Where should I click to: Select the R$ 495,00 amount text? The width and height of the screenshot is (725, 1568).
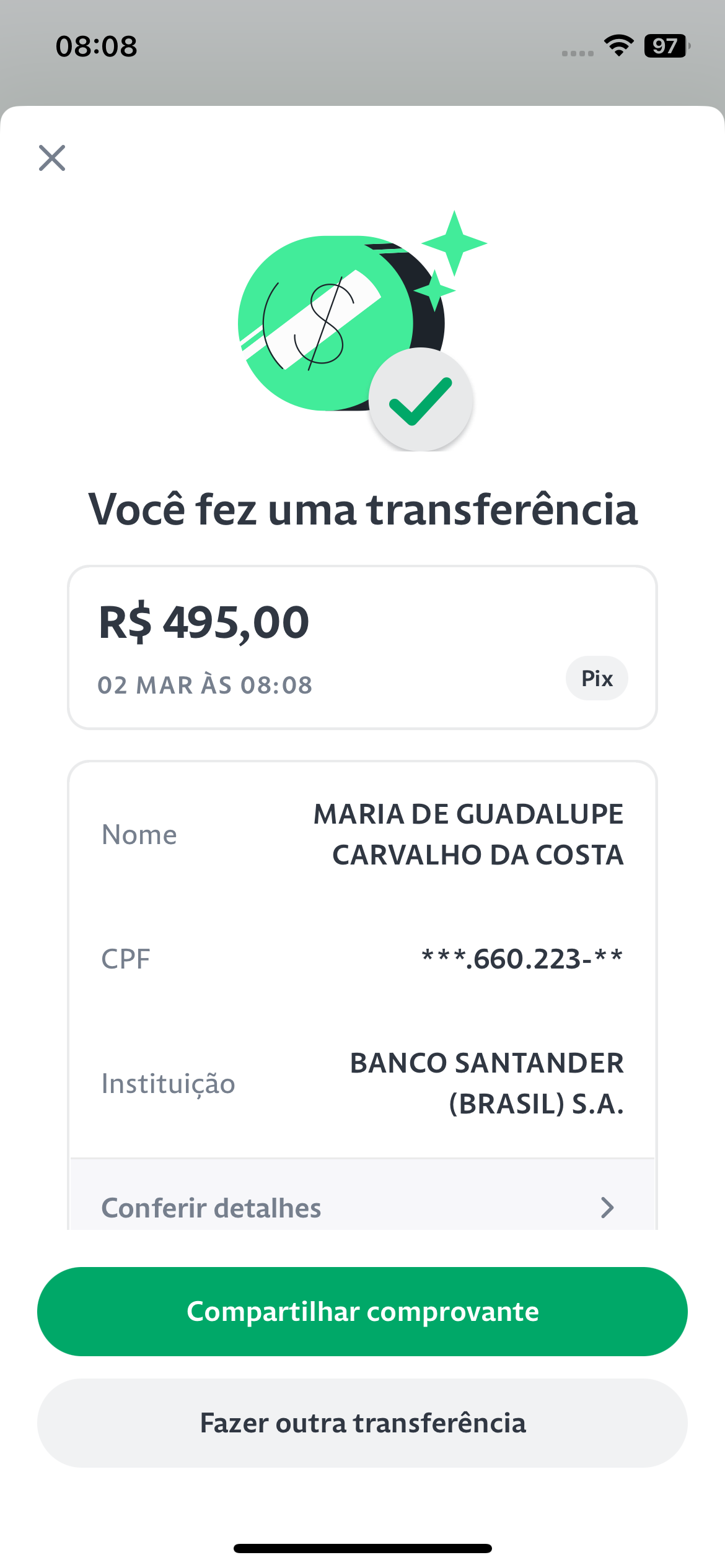204,622
